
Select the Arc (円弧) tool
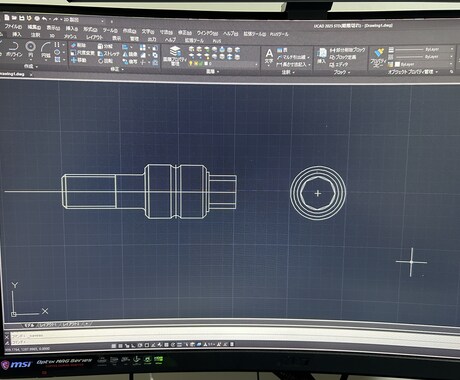click(46, 51)
